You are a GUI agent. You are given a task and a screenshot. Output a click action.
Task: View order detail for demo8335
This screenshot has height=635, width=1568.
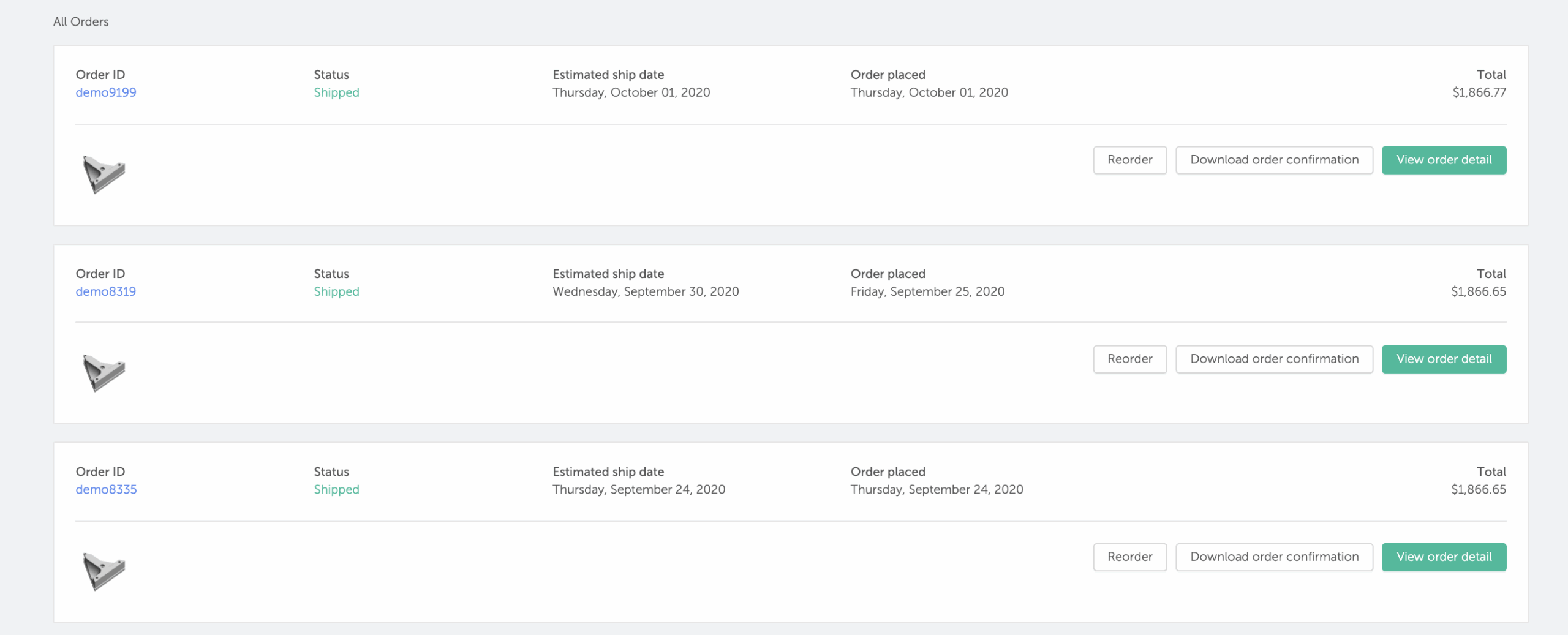(1444, 557)
